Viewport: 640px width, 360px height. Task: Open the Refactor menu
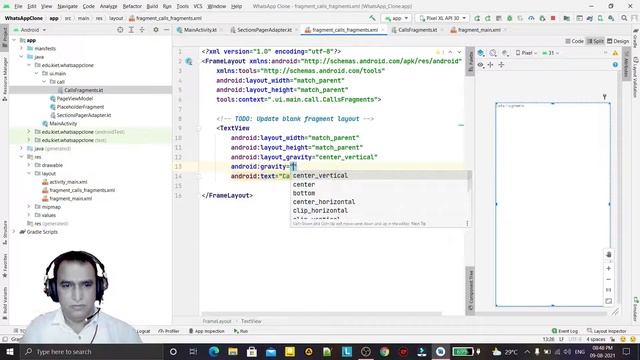point(132,6)
